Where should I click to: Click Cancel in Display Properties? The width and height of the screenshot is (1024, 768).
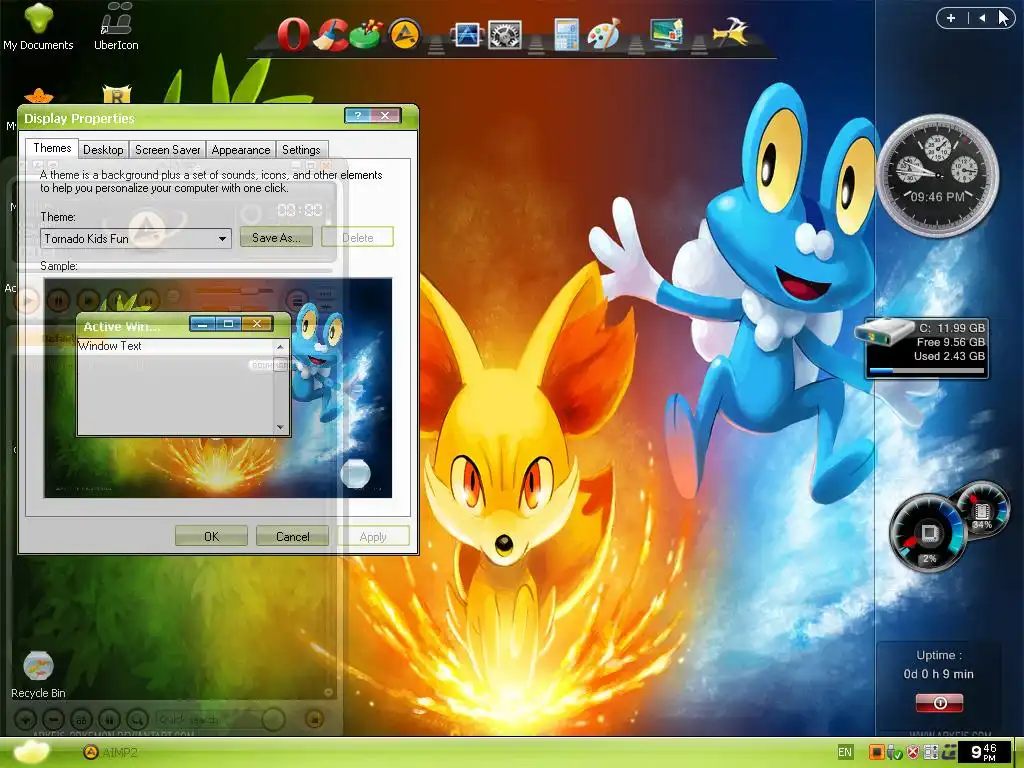[292, 536]
